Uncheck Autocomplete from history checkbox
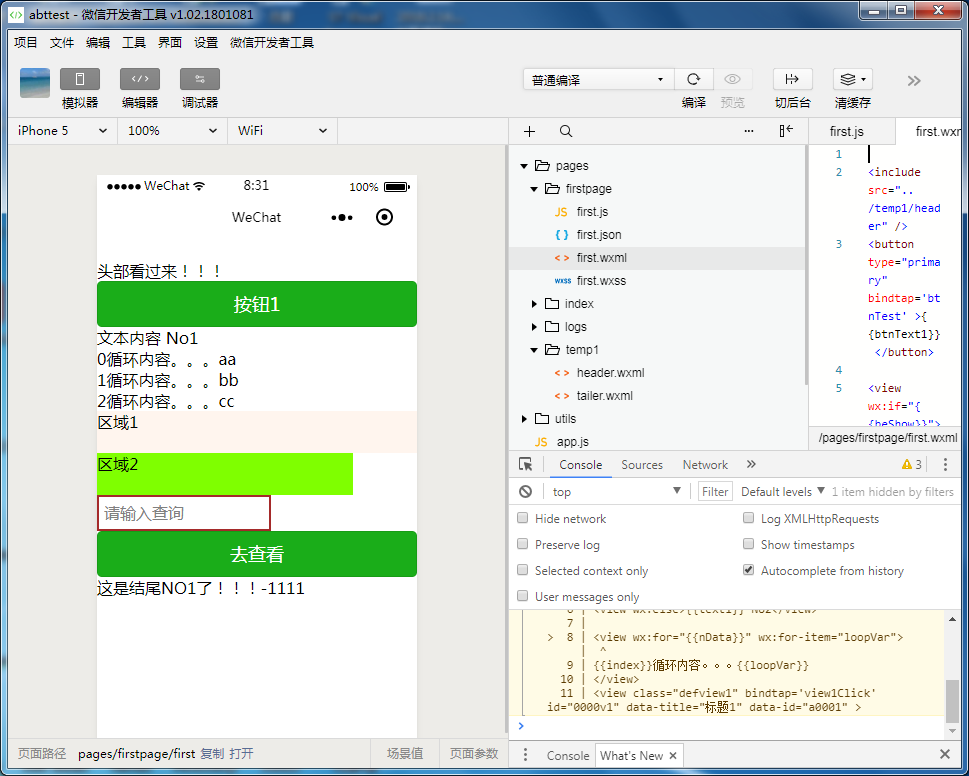Image resolution: width=969 pixels, height=776 pixels. (x=749, y=571)
